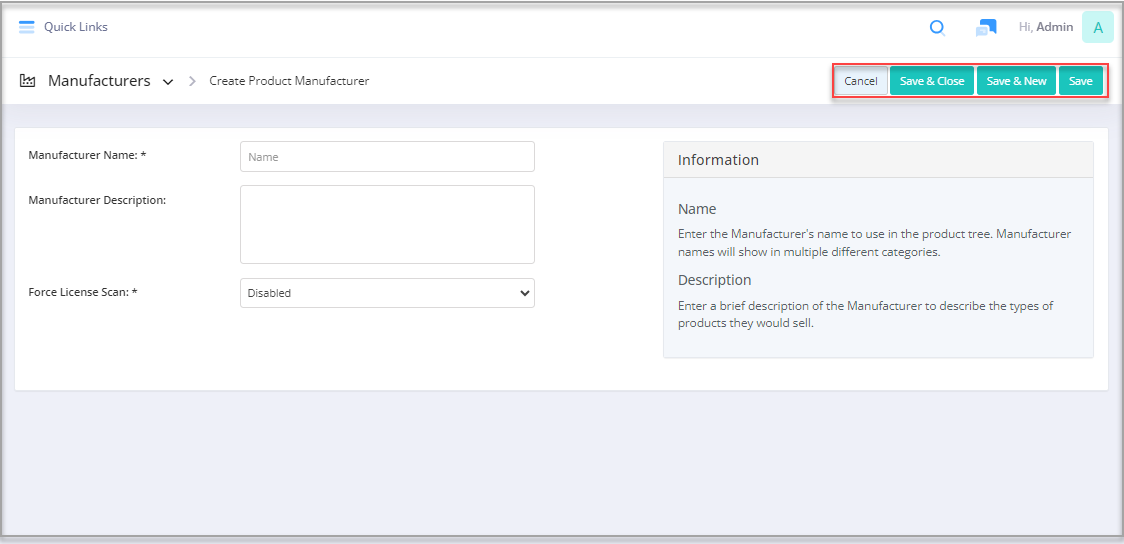The image size is (1124, 544).
Task: Click the search magnifier icon
Action: pos(937,28)
